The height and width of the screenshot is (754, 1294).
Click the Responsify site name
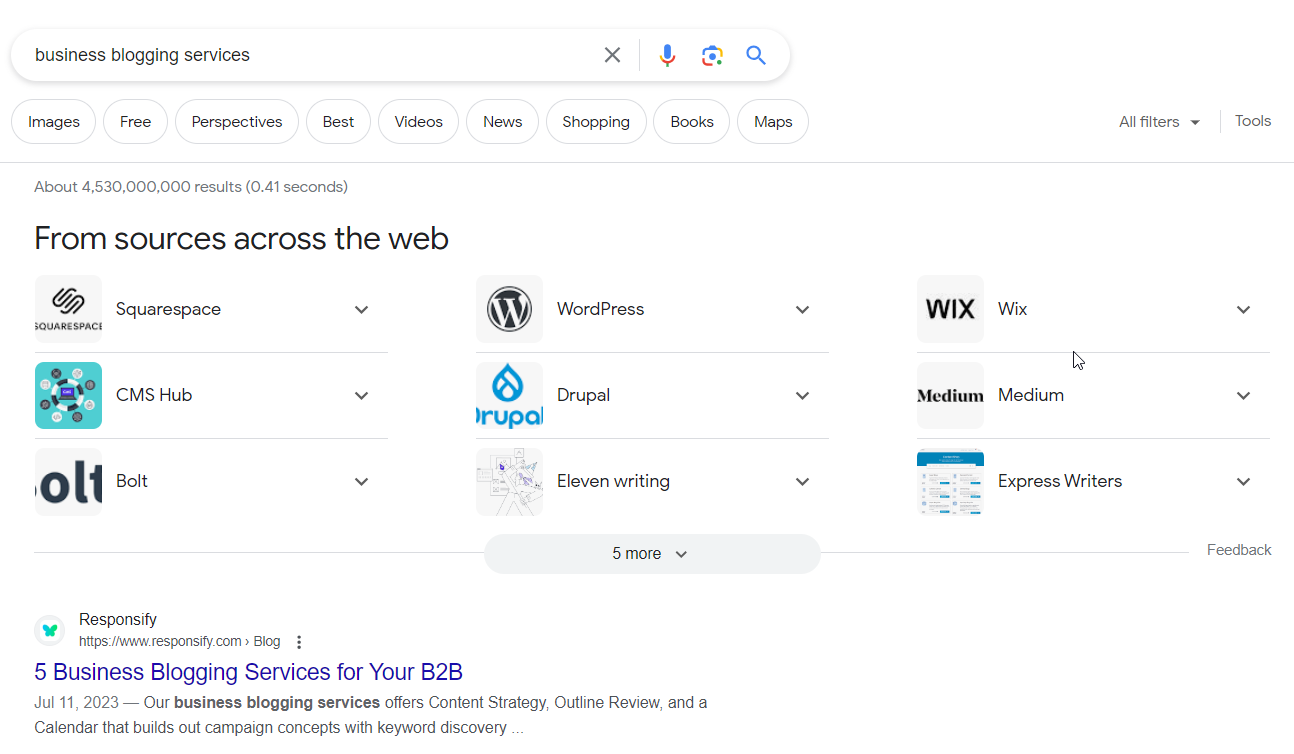[x=118, y=620]
